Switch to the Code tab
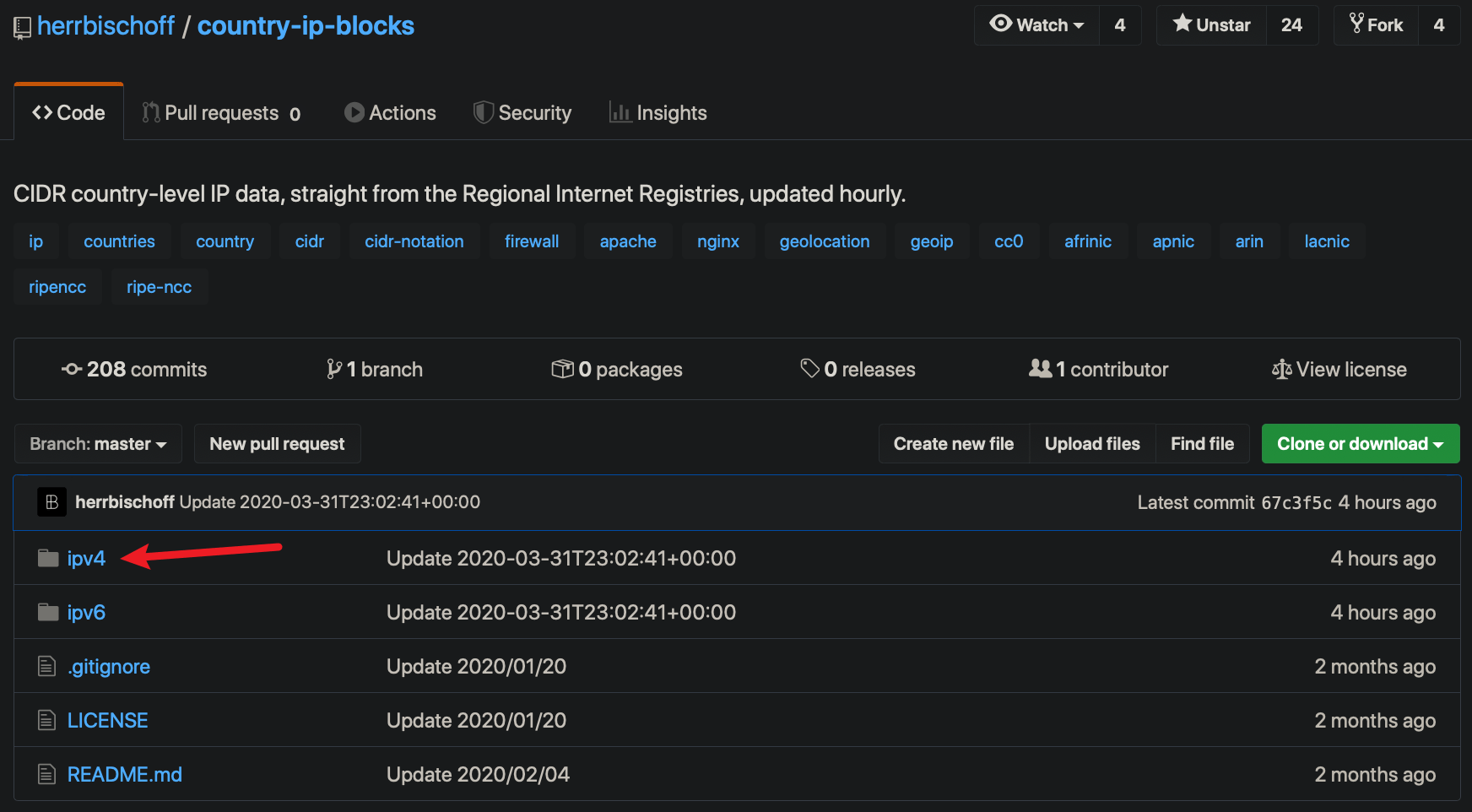The image size is (1472, 812). coord(68,112)
